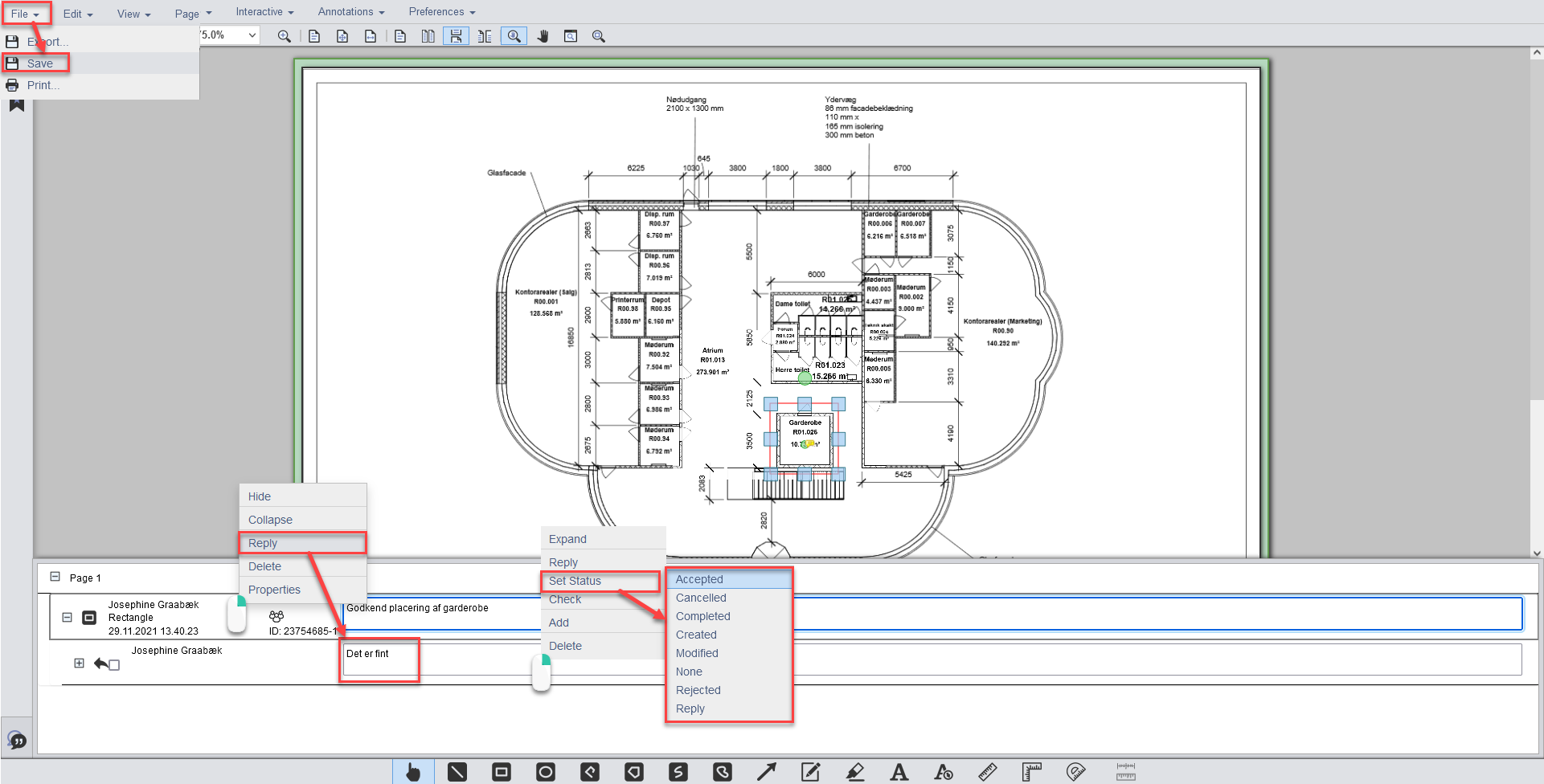Activate the Highlighter tool

855,772
